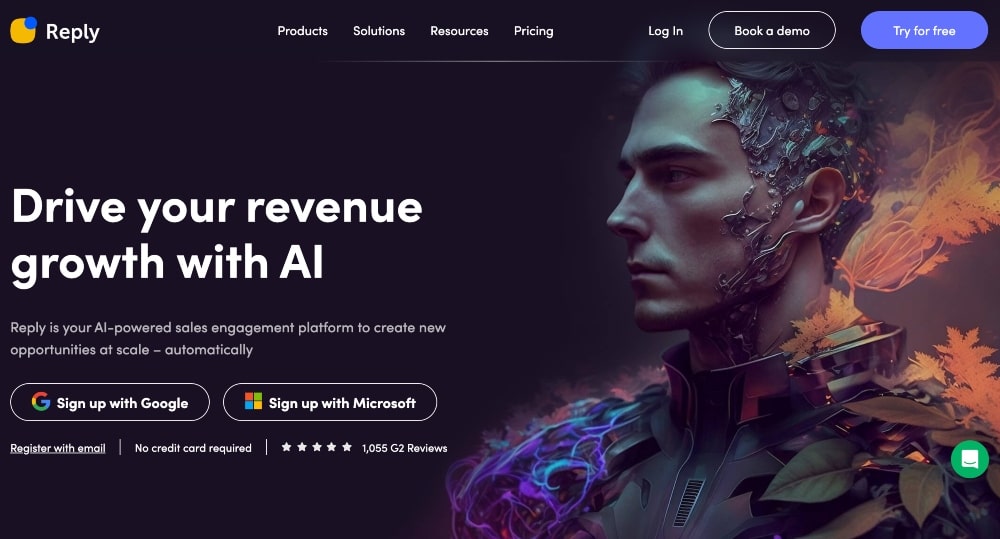Click the first review star
Screen dimensions: 1000x539
286,447
